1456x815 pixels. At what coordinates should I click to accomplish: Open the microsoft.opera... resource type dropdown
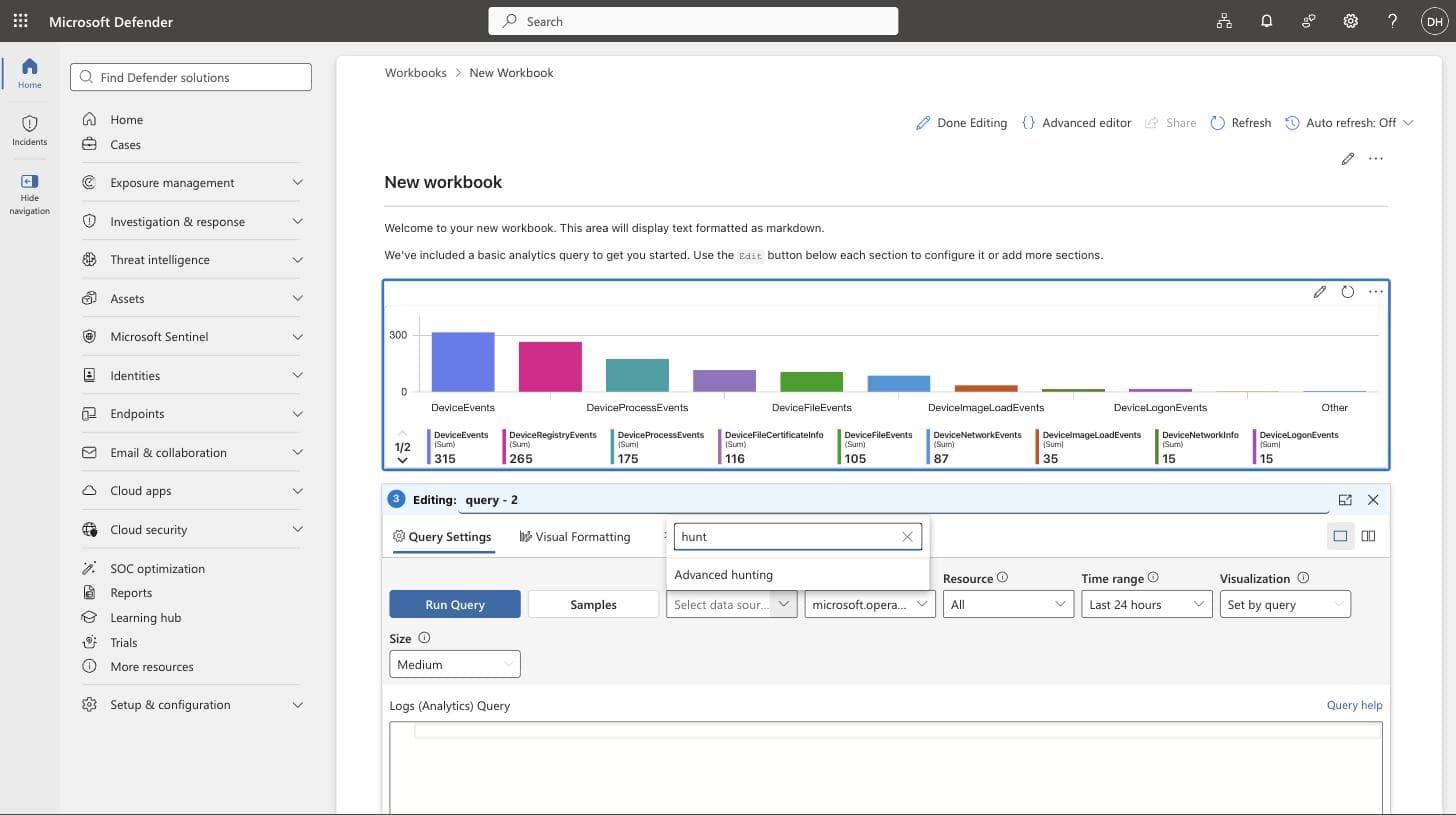[x=869, y=604]
